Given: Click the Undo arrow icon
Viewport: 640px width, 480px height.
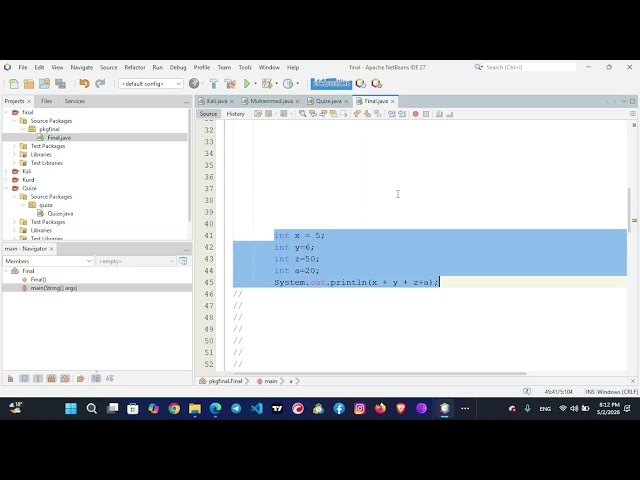Looking at the screenshot, I should tap(84, 84).
